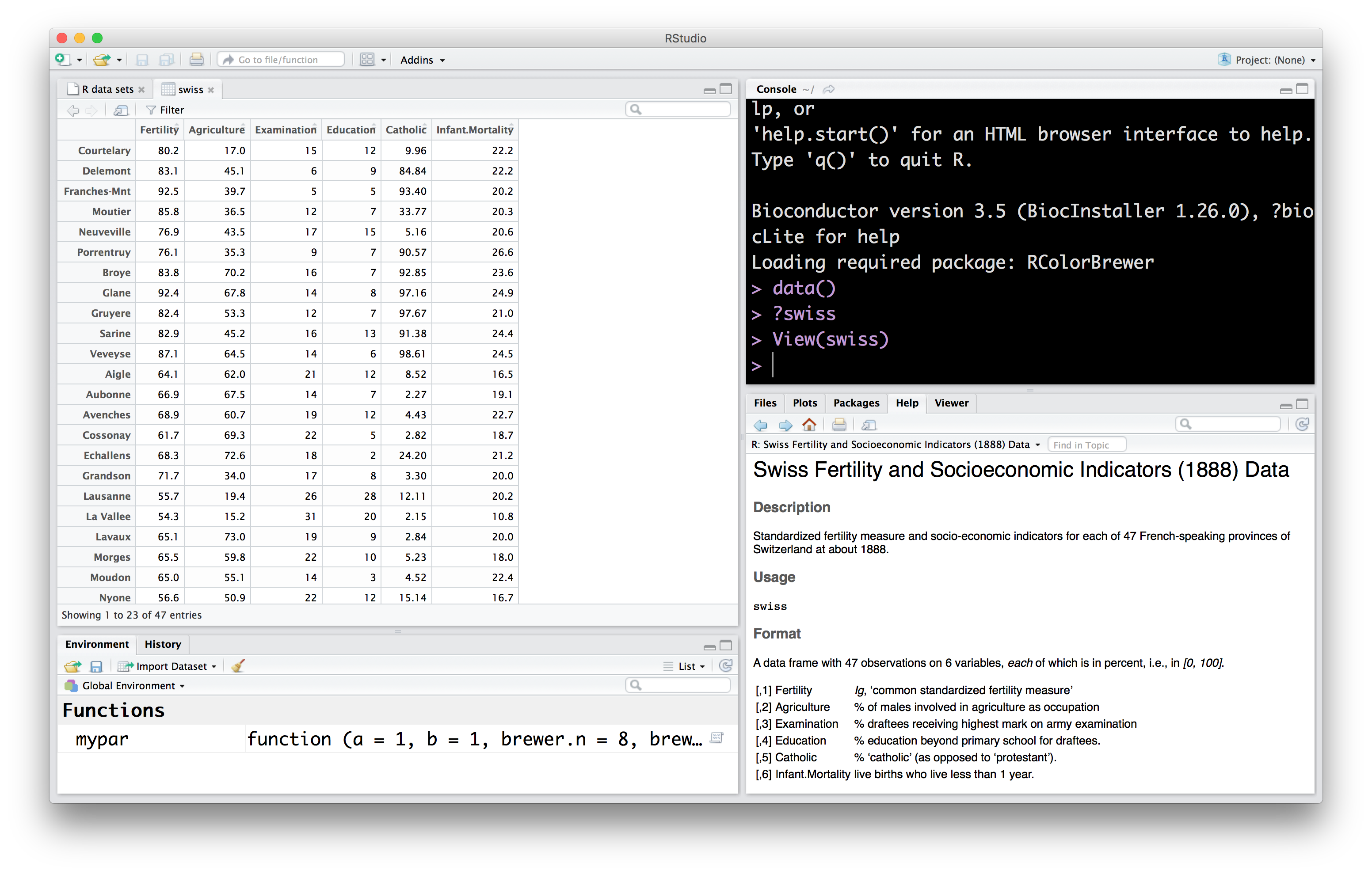Sort by the Infant.Mortality column header

pos(475,130)
